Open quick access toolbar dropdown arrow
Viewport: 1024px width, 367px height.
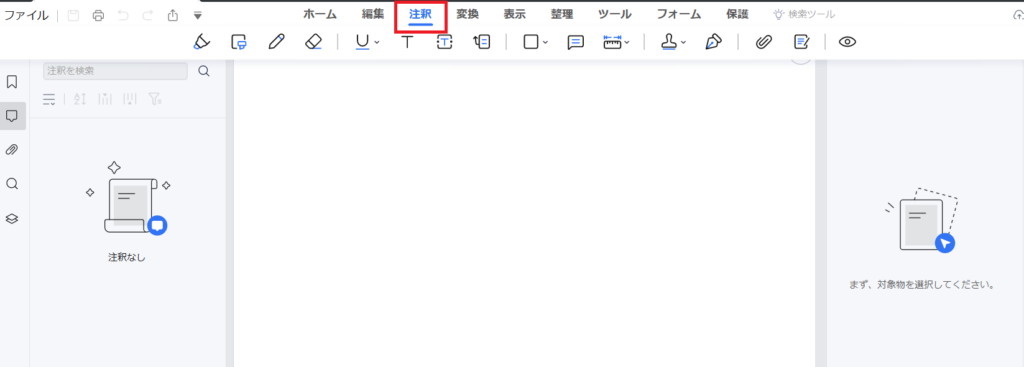tap(198, 15)
